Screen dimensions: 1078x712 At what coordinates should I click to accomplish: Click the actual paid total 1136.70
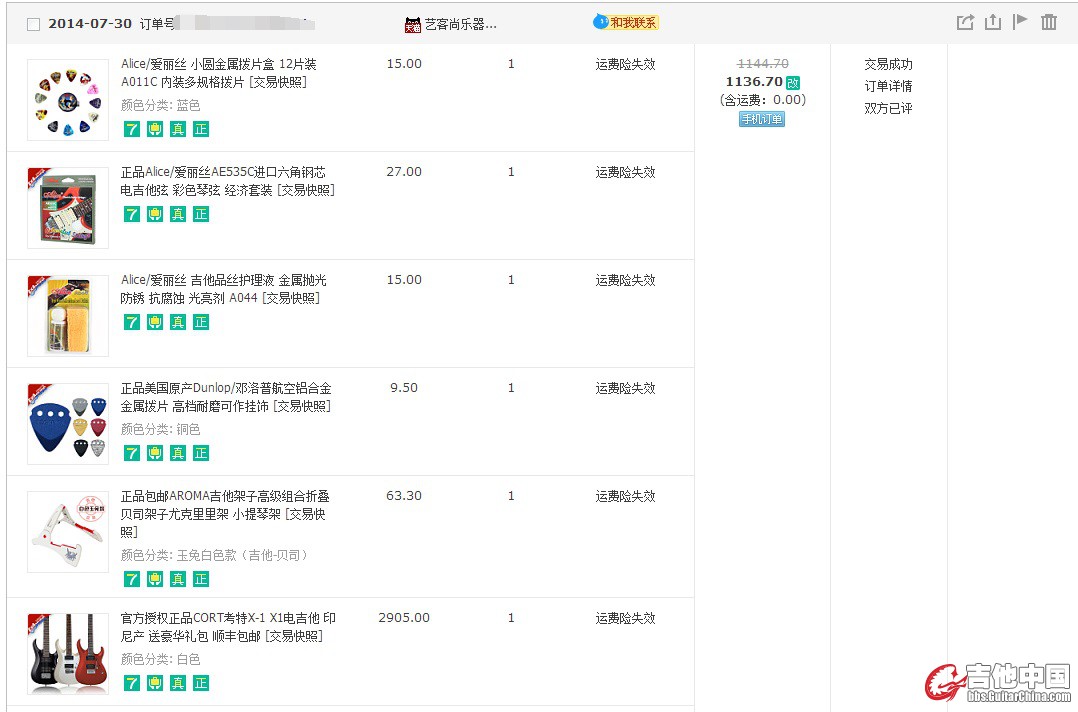point(754,82)
